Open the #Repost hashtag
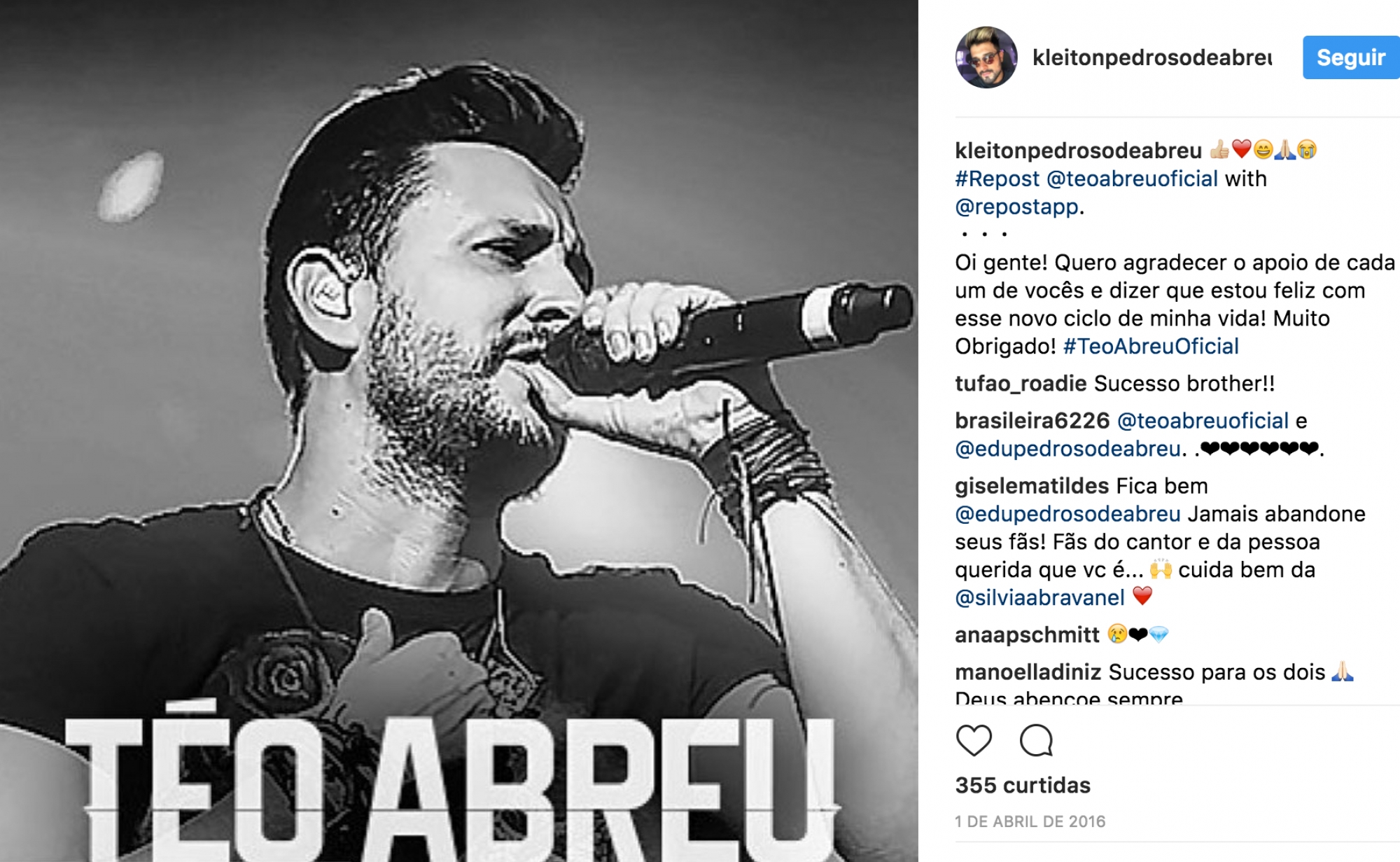The width and height of the screenshot is (1400, 862). [997, 179]
